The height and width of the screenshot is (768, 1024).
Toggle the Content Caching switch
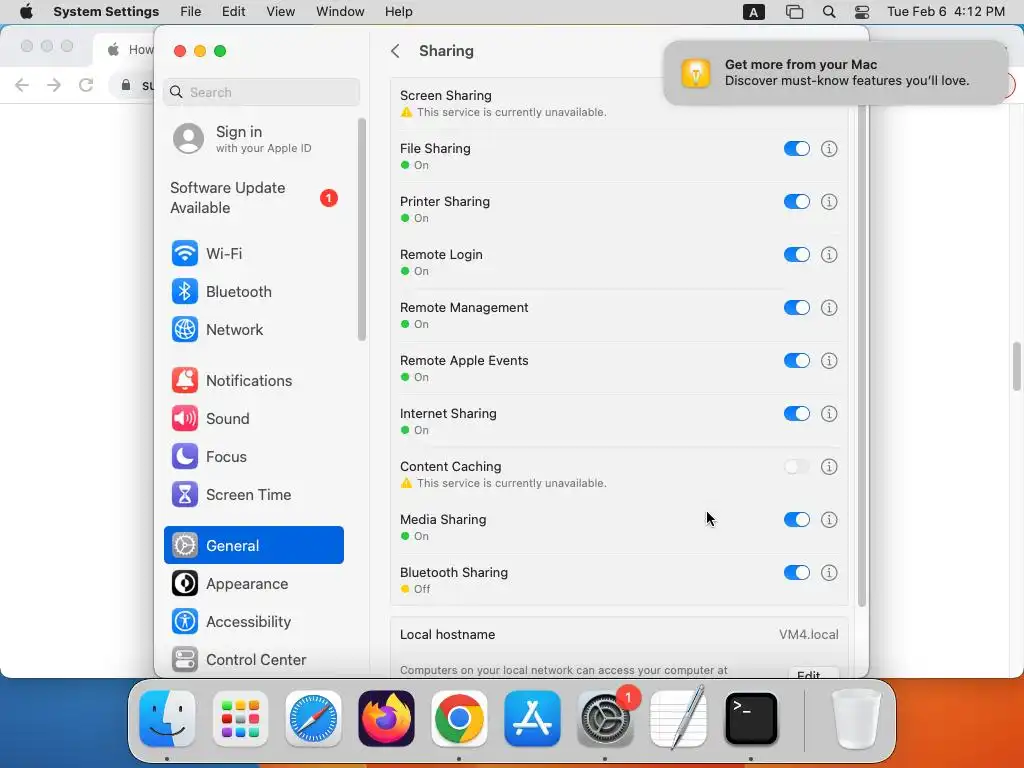coord(797,466)
